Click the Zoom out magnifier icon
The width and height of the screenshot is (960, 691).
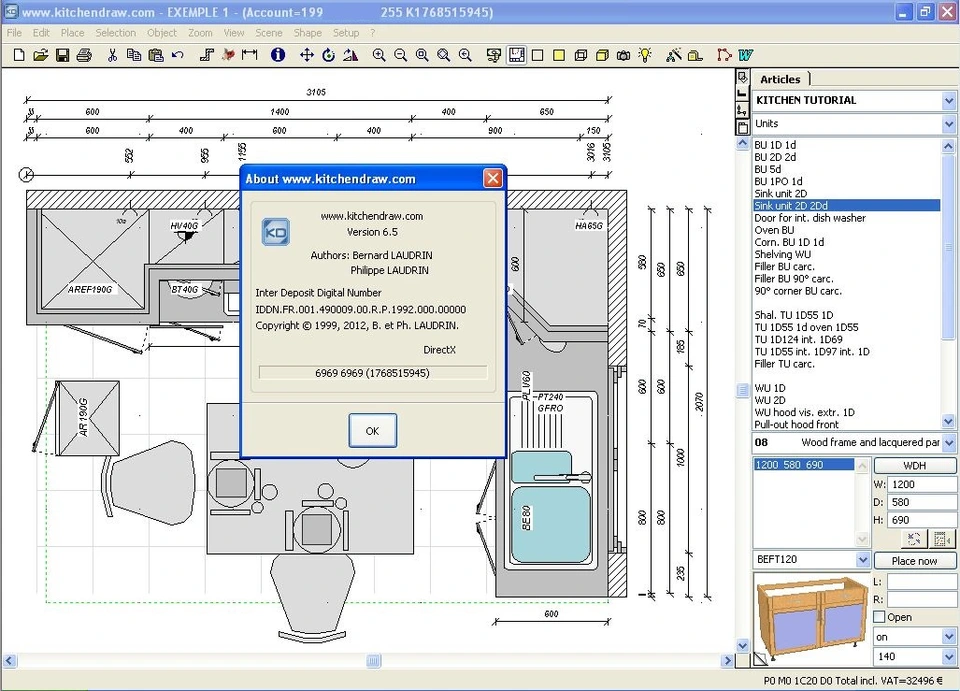[400, 55]
